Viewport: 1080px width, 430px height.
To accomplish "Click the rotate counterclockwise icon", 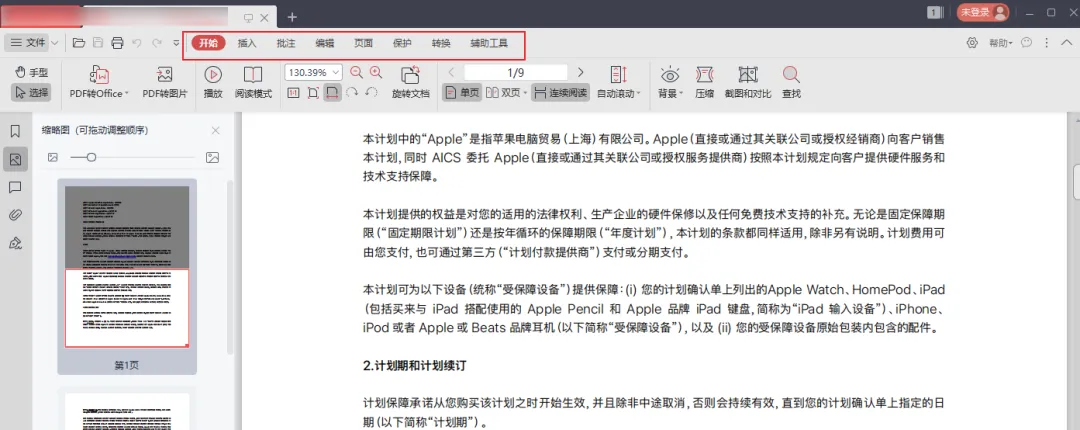I will 371,92.
